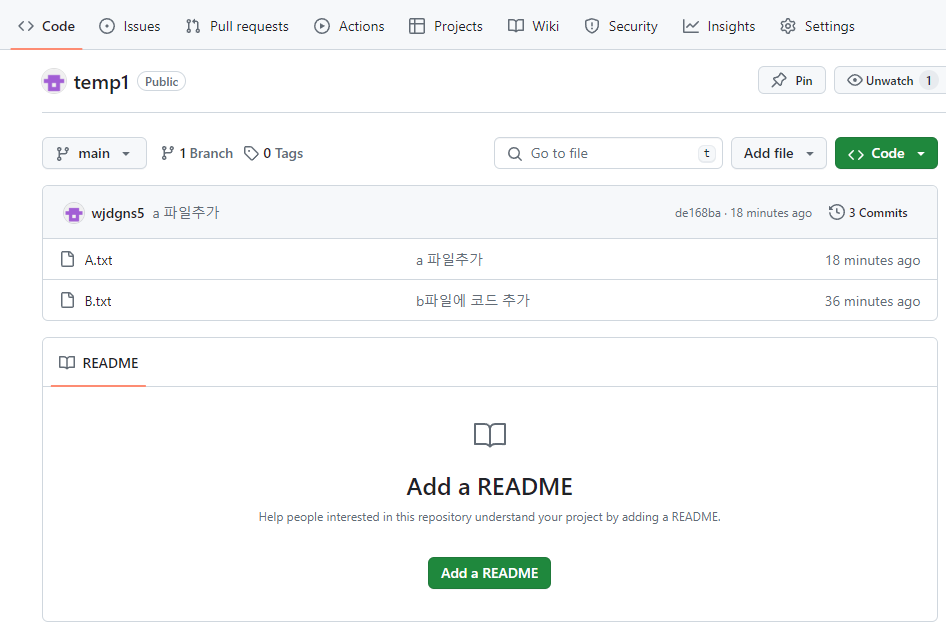The width and height of the screenshot is (946, 628).
Task: Click the green Add a README button
Action: 489,573
